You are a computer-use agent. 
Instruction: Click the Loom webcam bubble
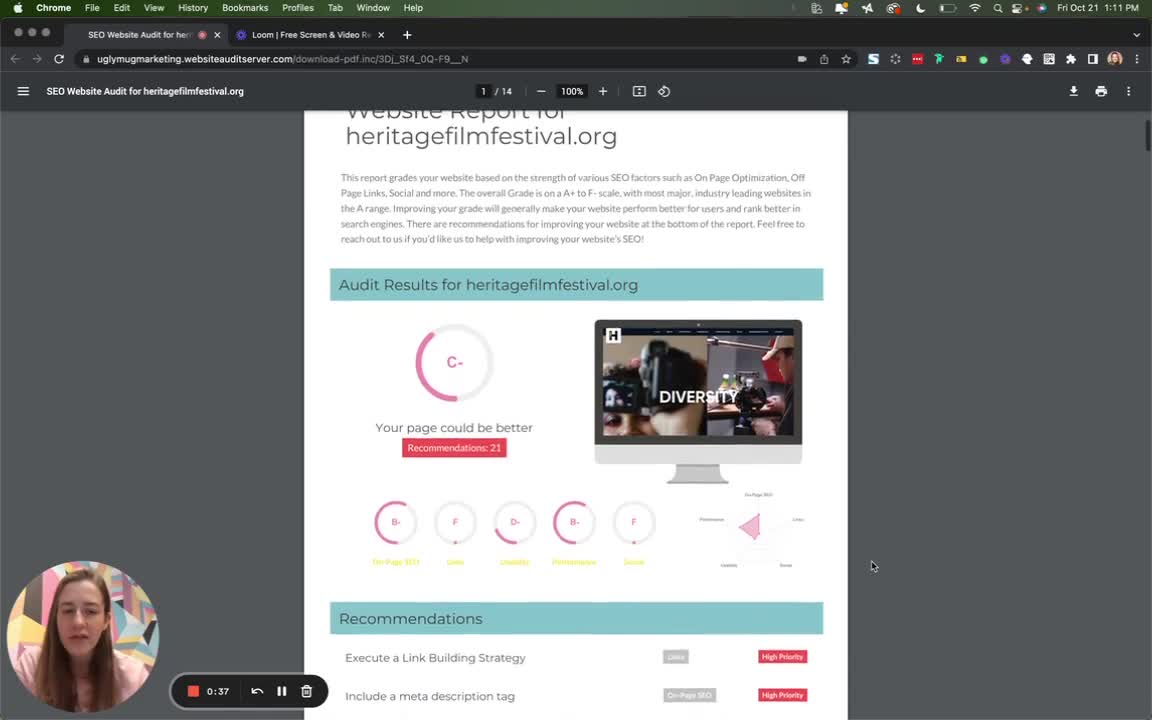pyautogui.click(x=82, y=636)
